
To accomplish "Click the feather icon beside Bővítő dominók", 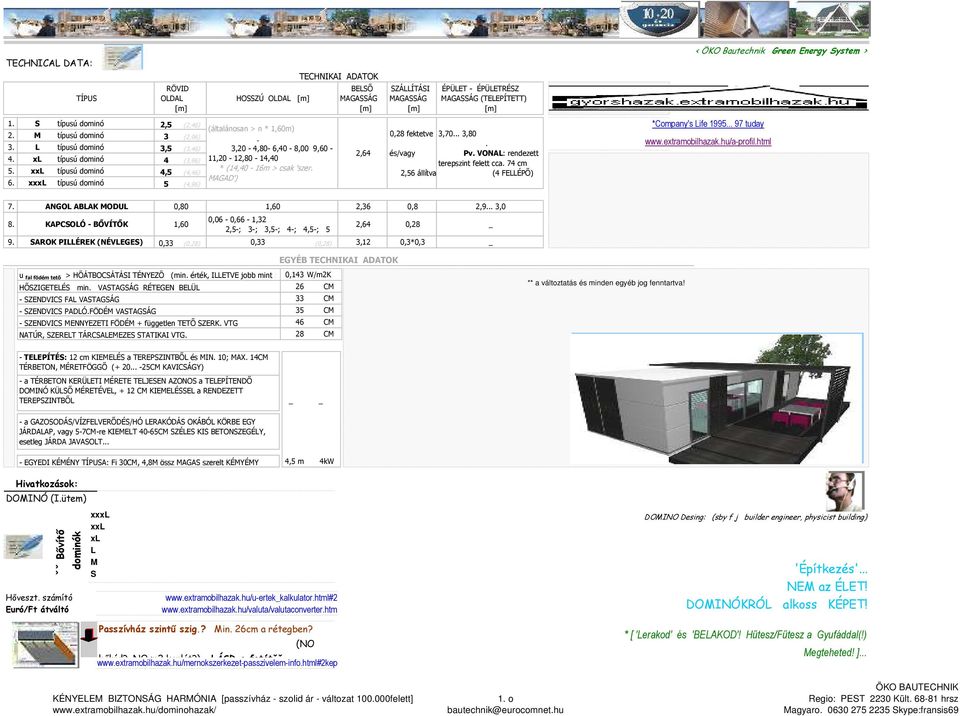I will (24, 546).
